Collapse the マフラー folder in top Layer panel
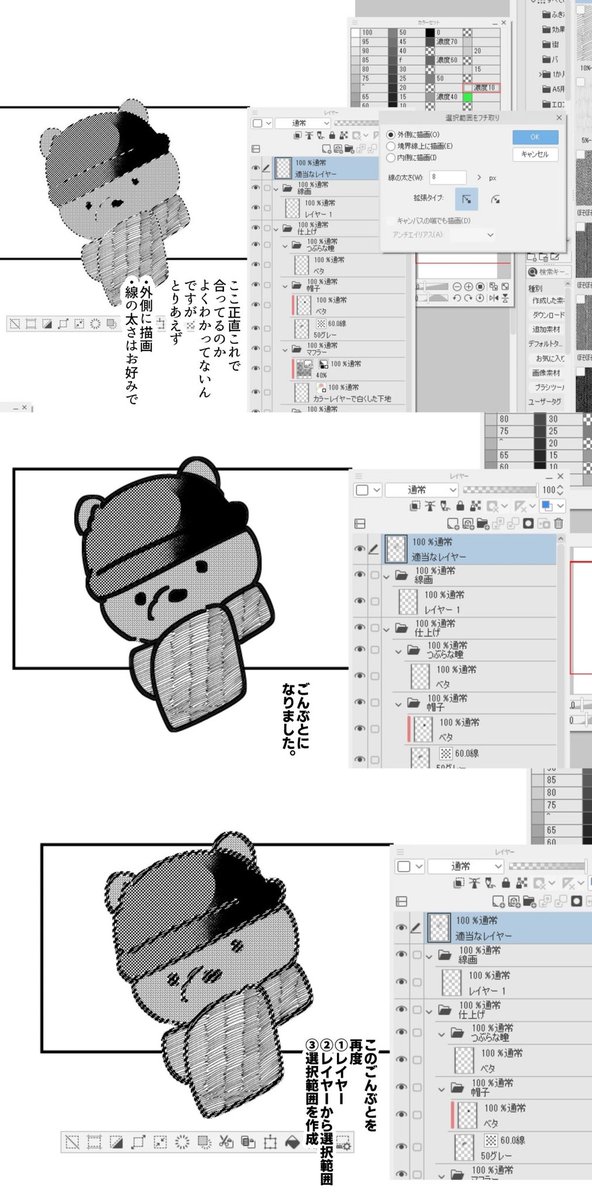This screenshot has height=1200, width=592. (x=284, y=350)
